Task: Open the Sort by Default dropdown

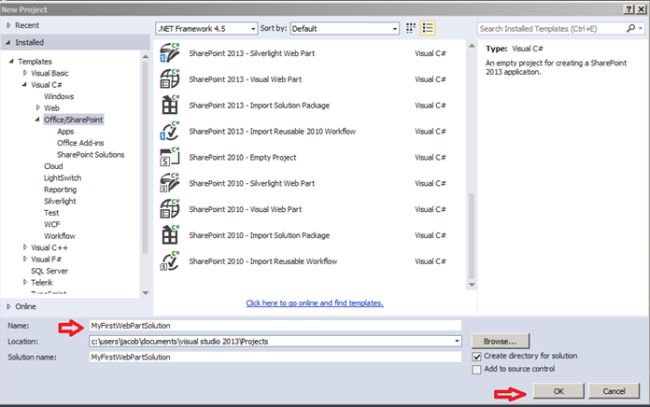Action: tap(344, 29)
